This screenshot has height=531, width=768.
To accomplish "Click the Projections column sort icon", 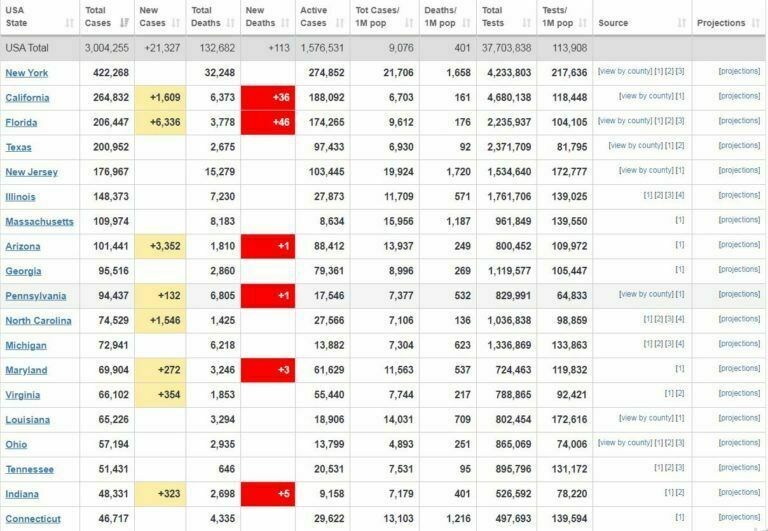I will (756, 23).
